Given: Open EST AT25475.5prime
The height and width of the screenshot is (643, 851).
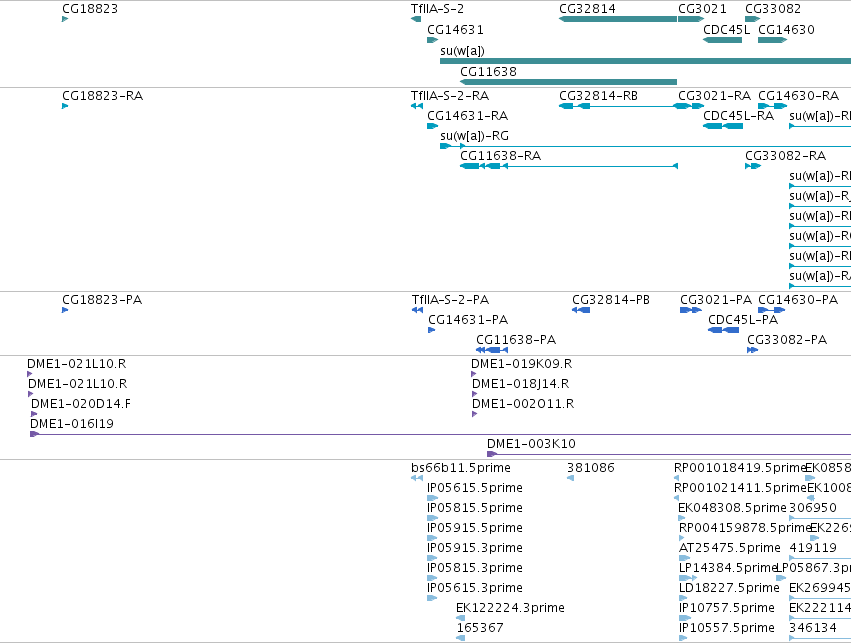Looking at the screenshot, I should pyautogui.click(x=729, y=549).
